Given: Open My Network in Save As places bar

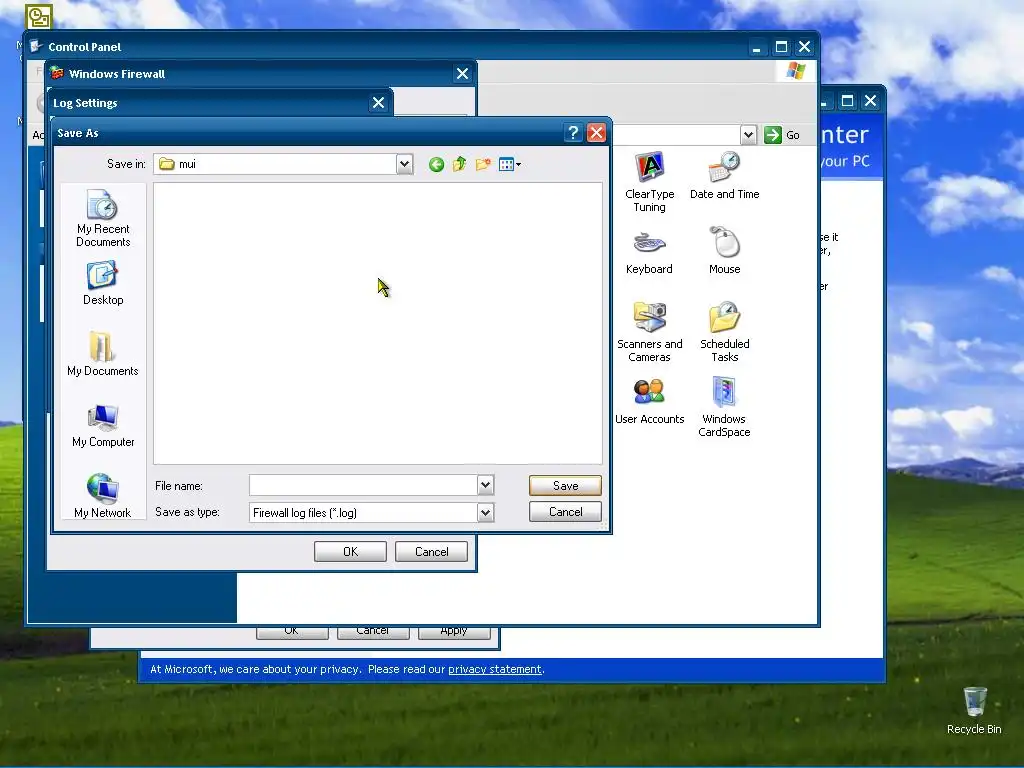Looking at the screenshot, I should tap(103, 496).
